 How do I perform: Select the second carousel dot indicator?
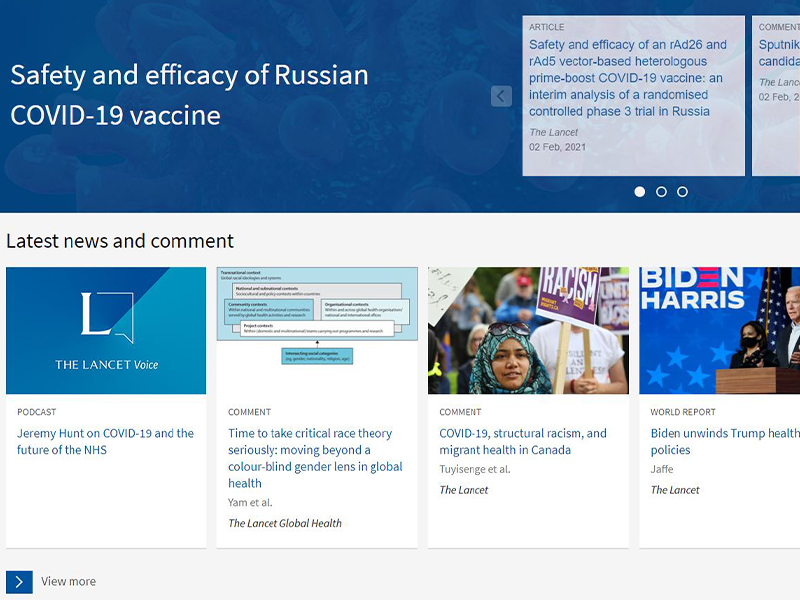click(661, 191)
